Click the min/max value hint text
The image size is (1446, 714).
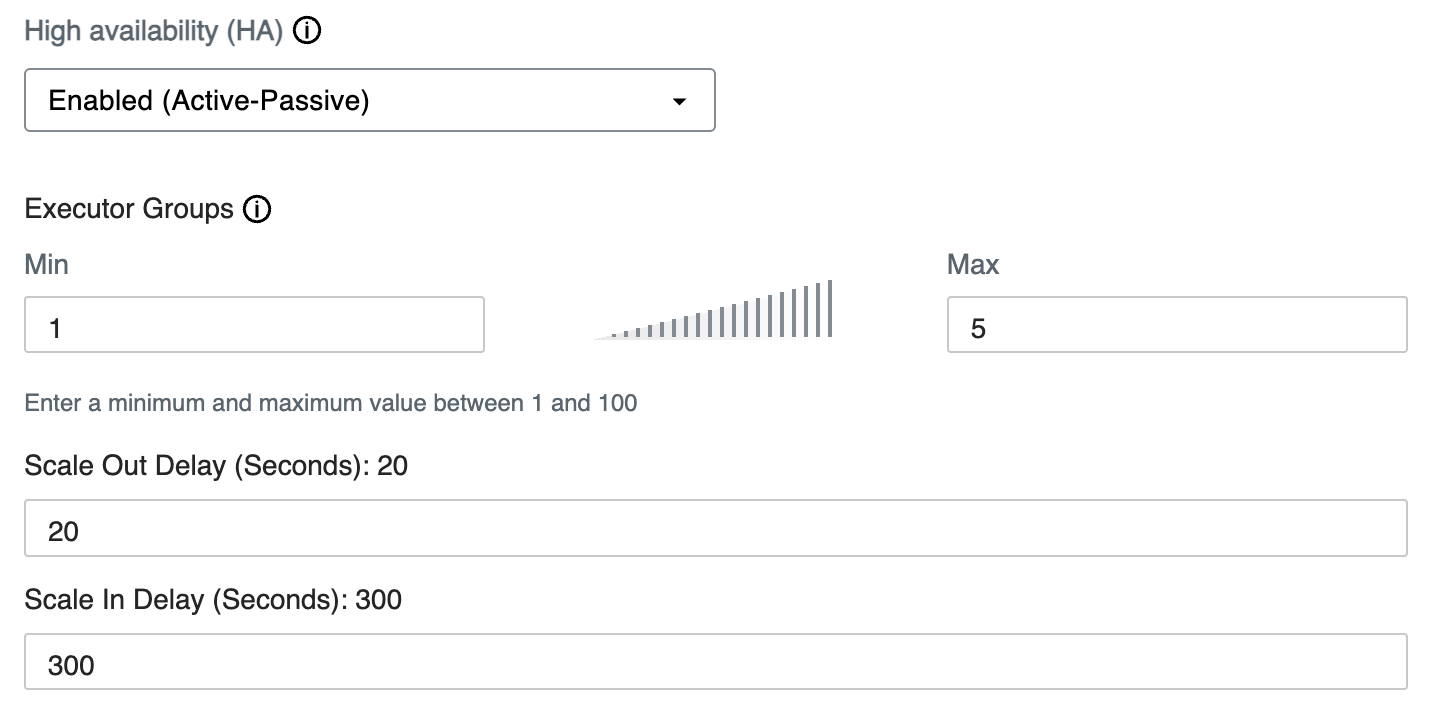coord(330,404)
